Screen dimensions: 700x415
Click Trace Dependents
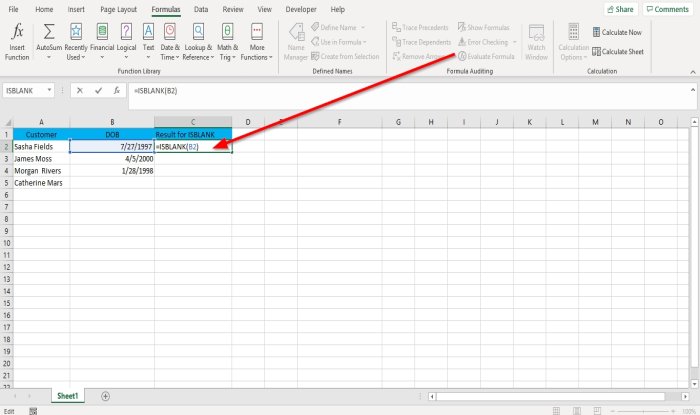421,42
